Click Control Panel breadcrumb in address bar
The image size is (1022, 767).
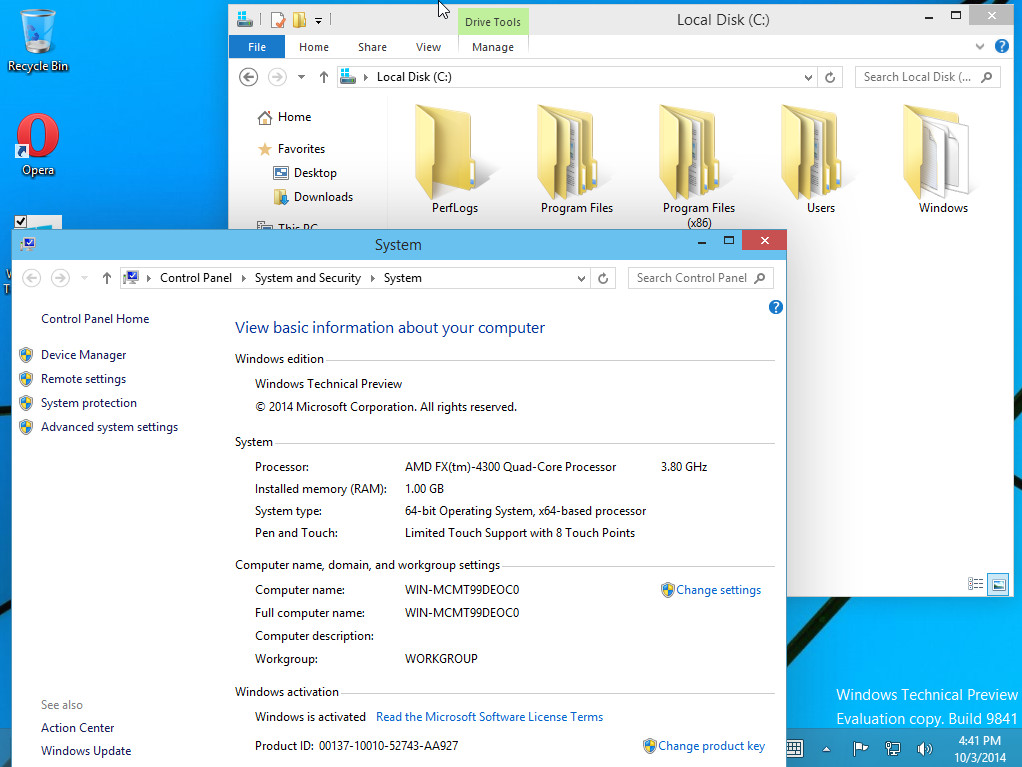click(x=196, y=278)
